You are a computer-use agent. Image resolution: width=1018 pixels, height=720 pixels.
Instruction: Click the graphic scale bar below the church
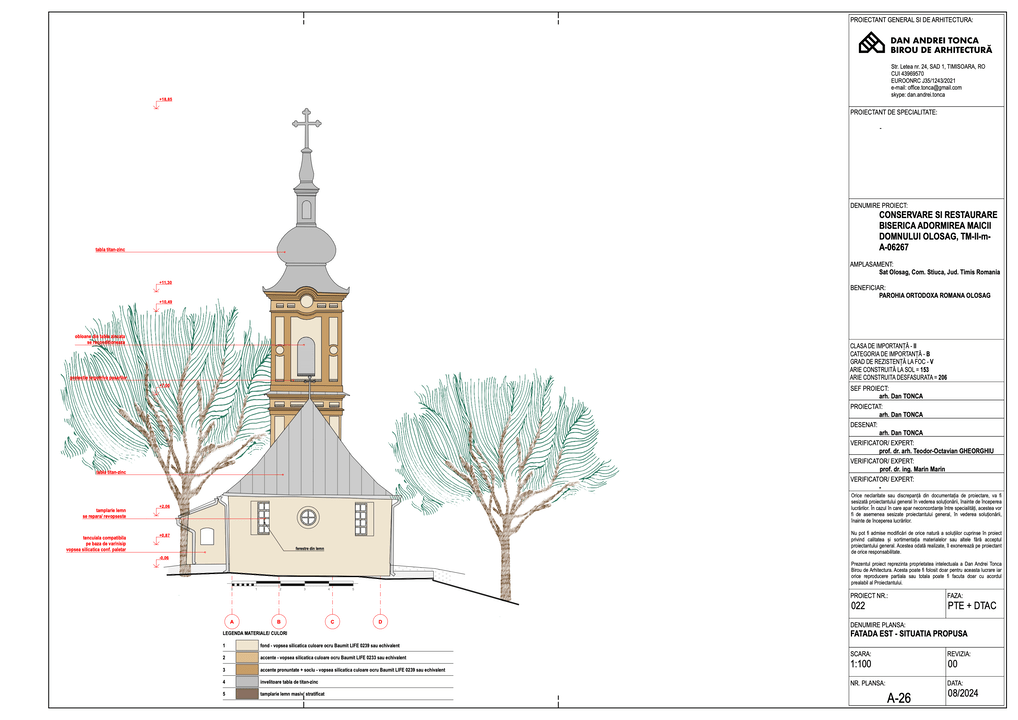[292, 582]
